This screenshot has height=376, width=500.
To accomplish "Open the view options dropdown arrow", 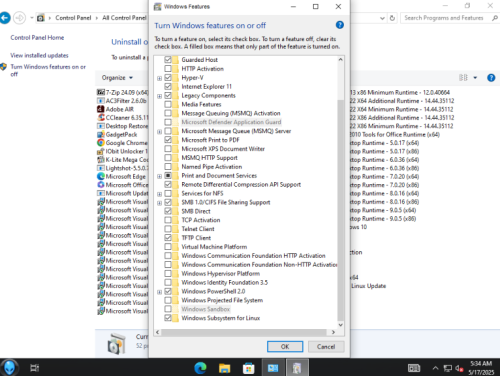I will (475, 78).
